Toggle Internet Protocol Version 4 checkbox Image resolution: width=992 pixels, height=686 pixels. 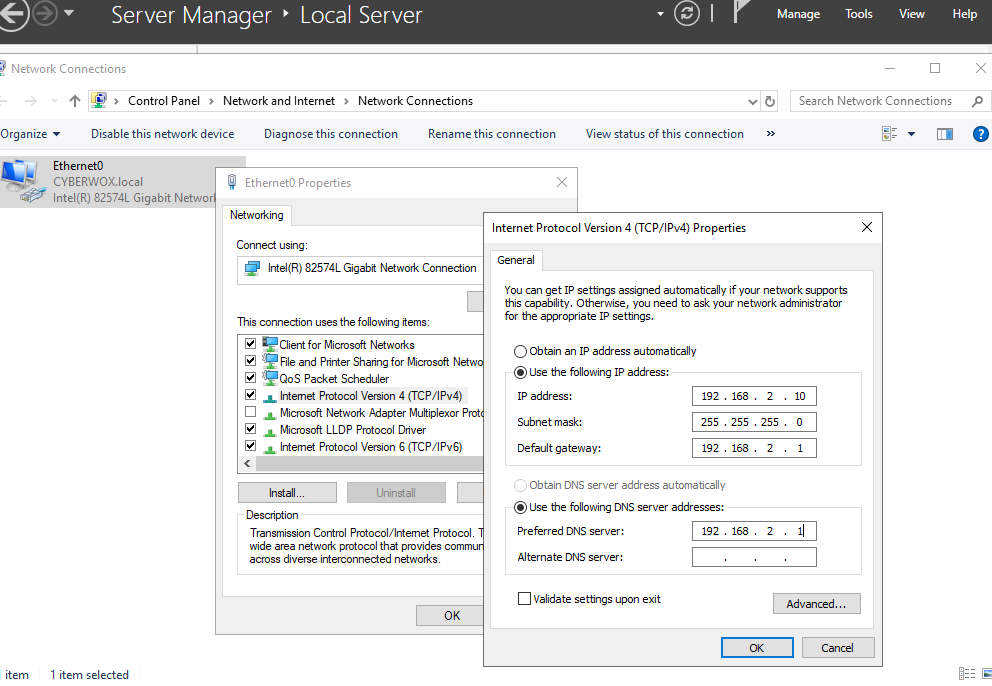click(251, 395)
